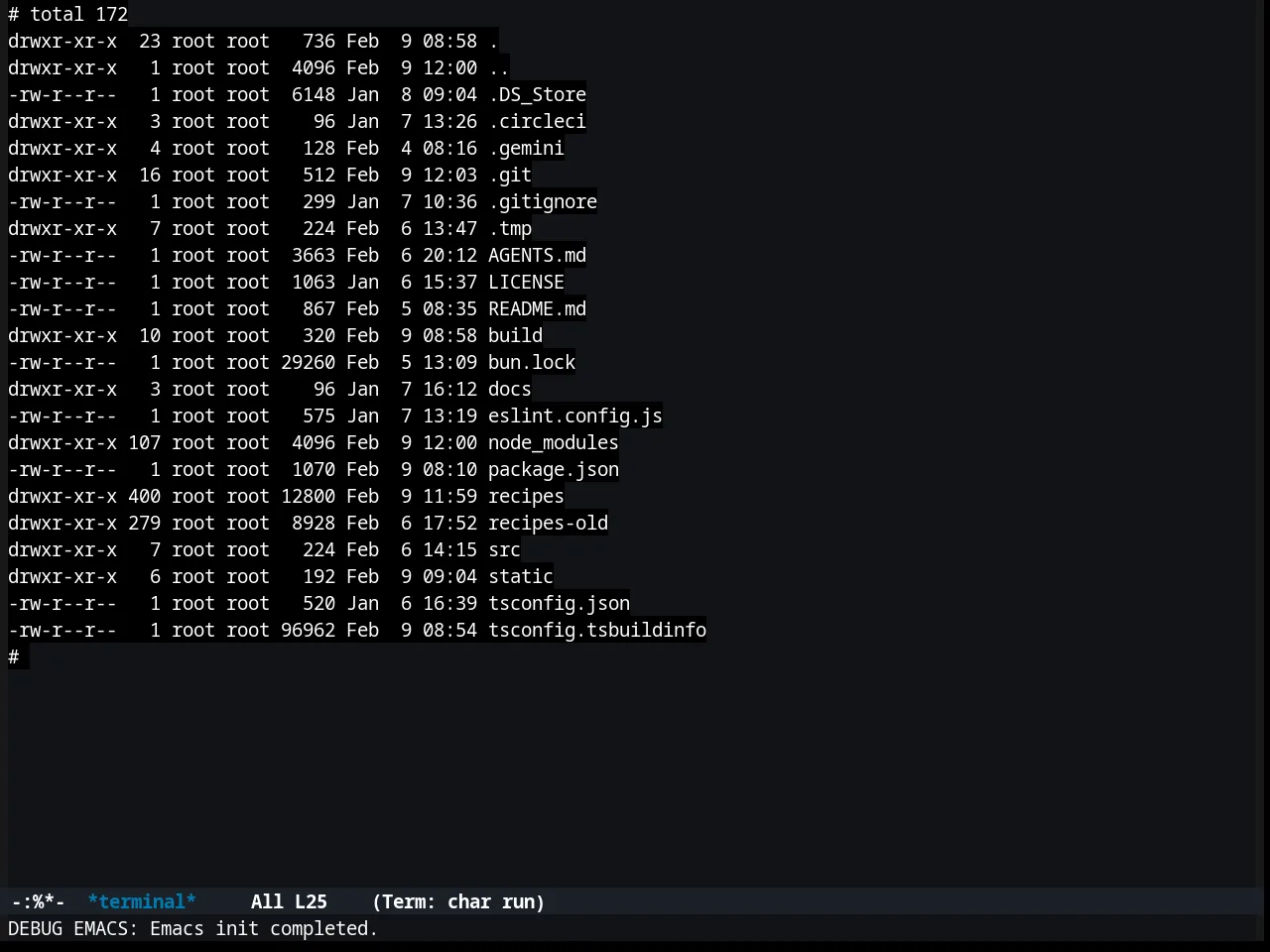Screen dimensions: 1270x952
Task: Click the .gitignore file name
Action: click(x=543, y=201)
